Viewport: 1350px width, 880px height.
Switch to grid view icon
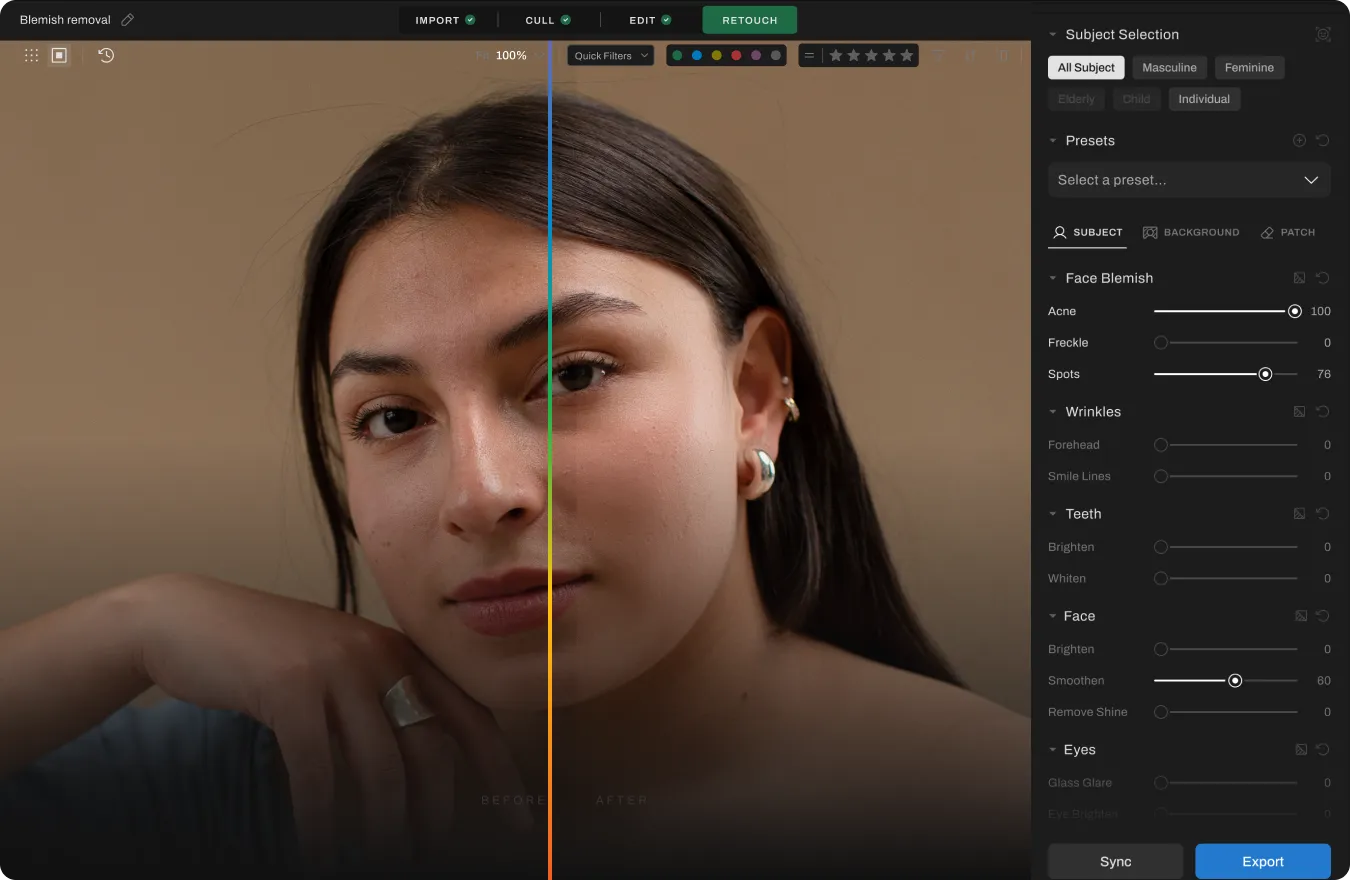click(x=32, y=56)
